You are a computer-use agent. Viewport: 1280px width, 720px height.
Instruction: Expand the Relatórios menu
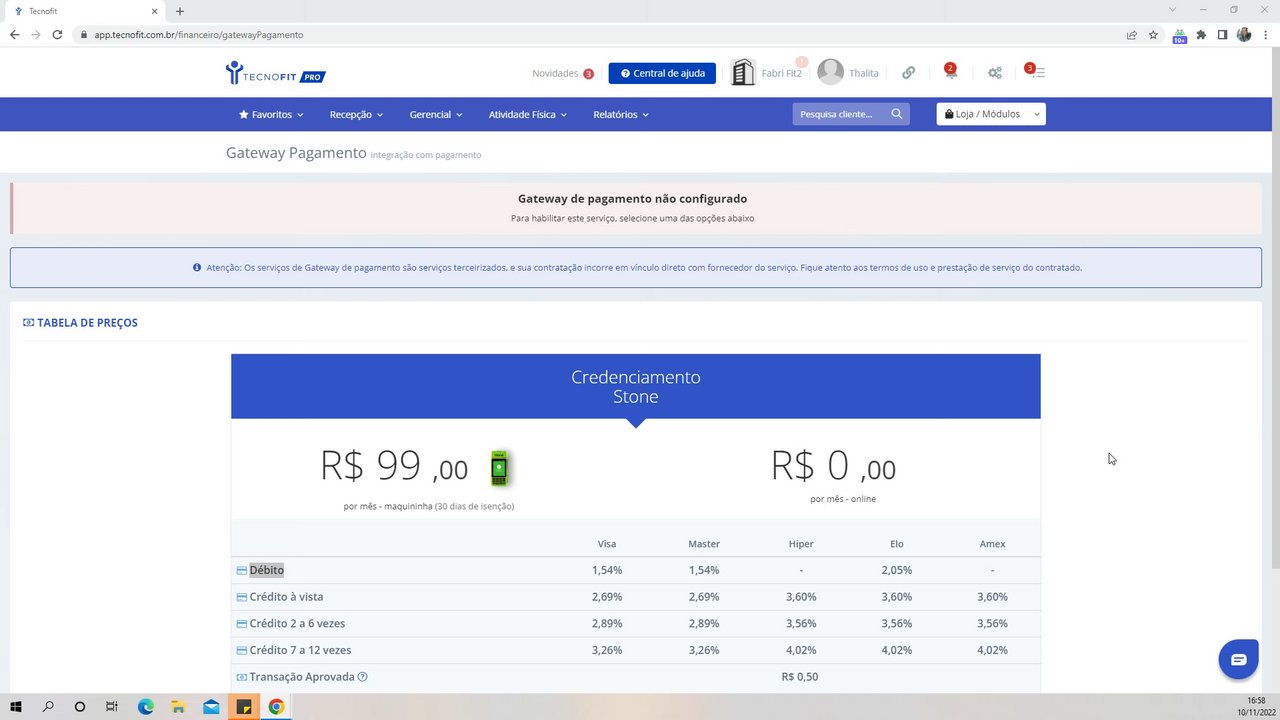621,114
